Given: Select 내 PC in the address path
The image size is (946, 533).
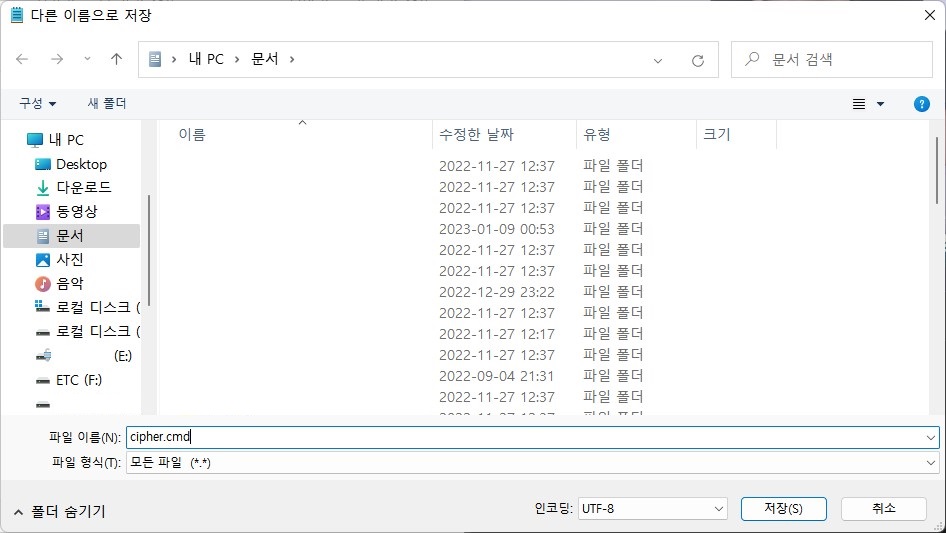Looking at the screenshot, I should click(206, 59).
